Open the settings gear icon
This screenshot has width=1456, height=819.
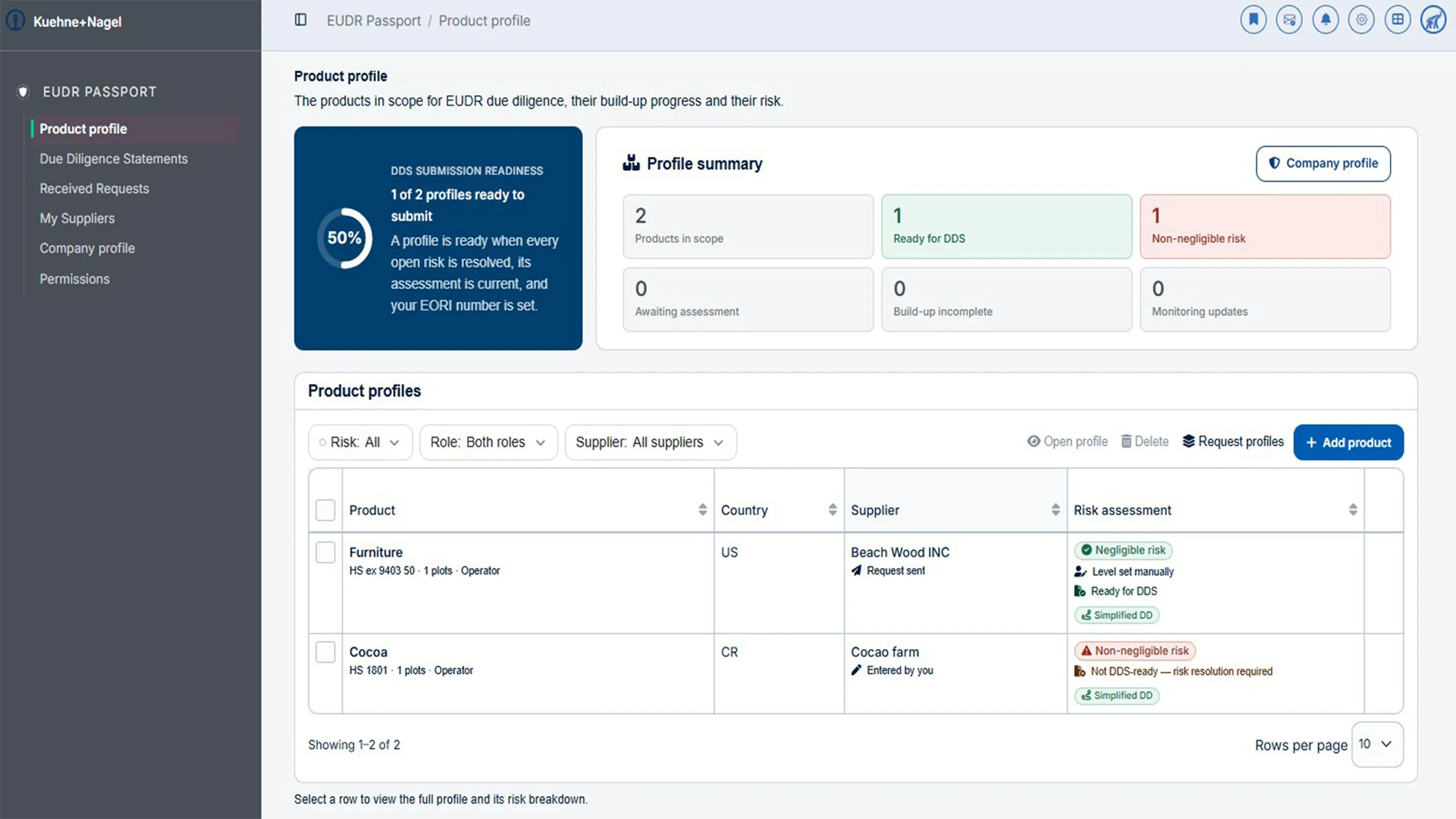pos(1362,21)
